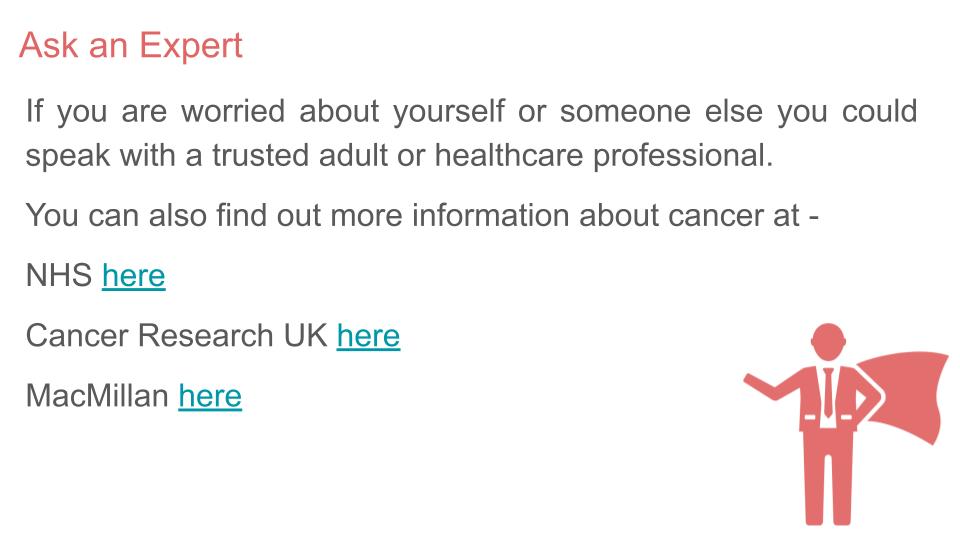960x540 pixels.
Task: Click the "Cancer Research UK" text
Action: click(176, 335)
